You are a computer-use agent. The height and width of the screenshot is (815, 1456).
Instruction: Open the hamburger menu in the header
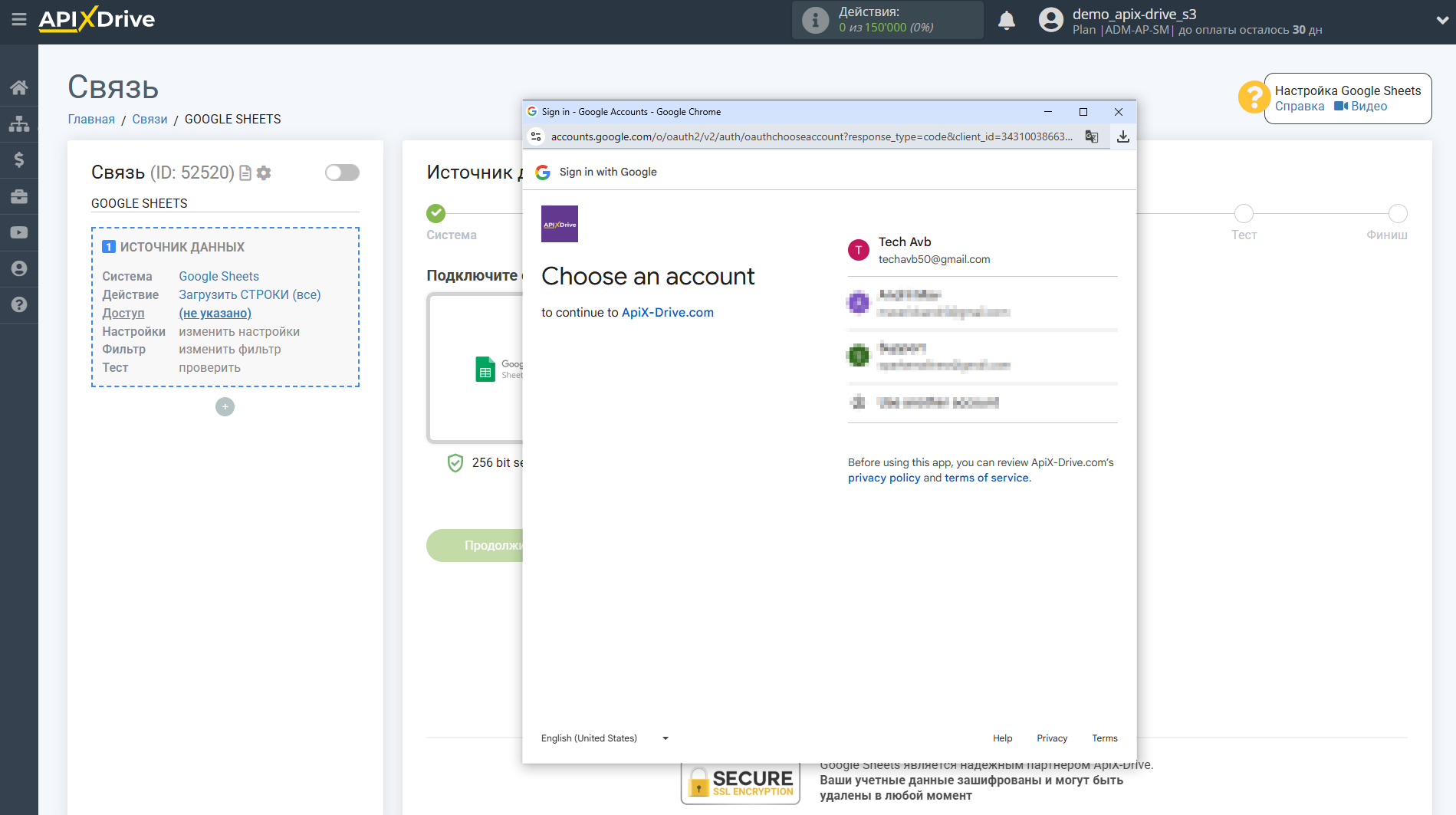[19, 20]
